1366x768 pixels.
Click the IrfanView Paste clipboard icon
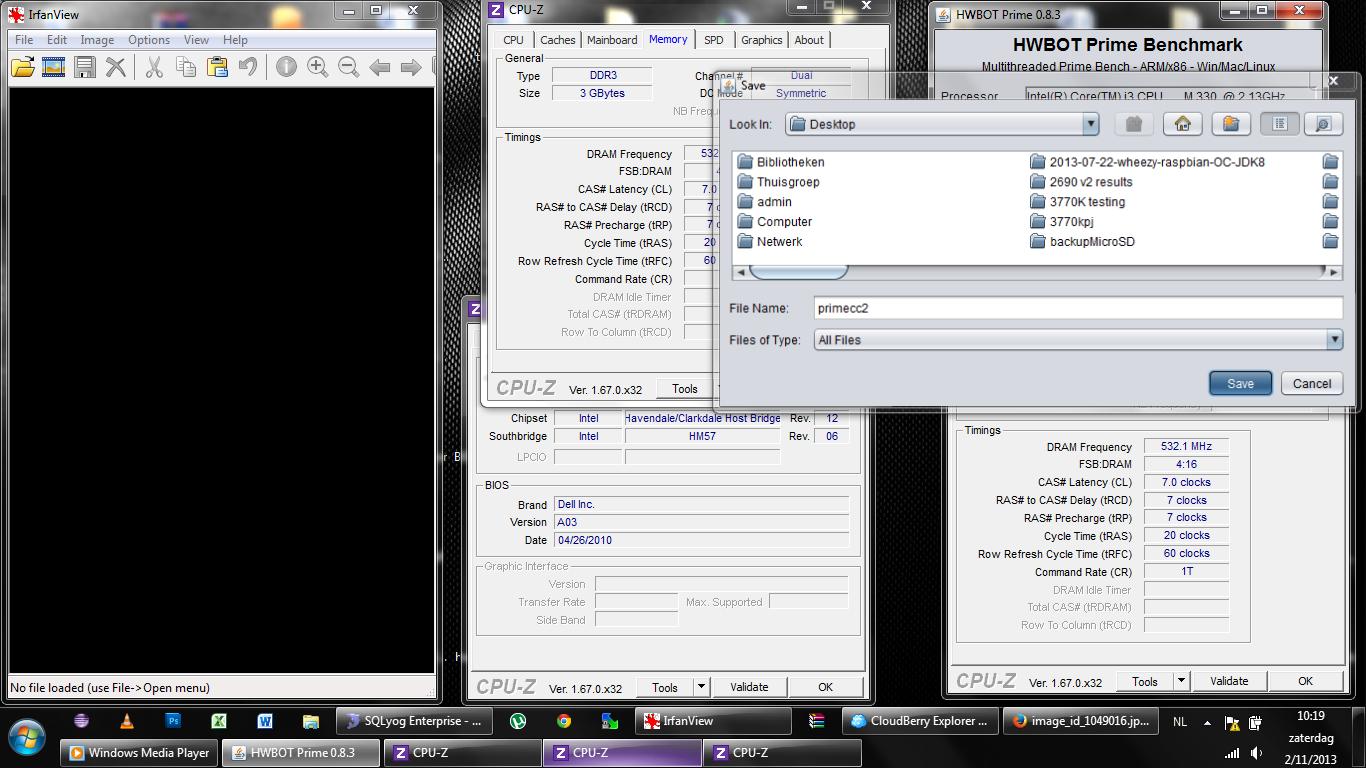(217, 67)
